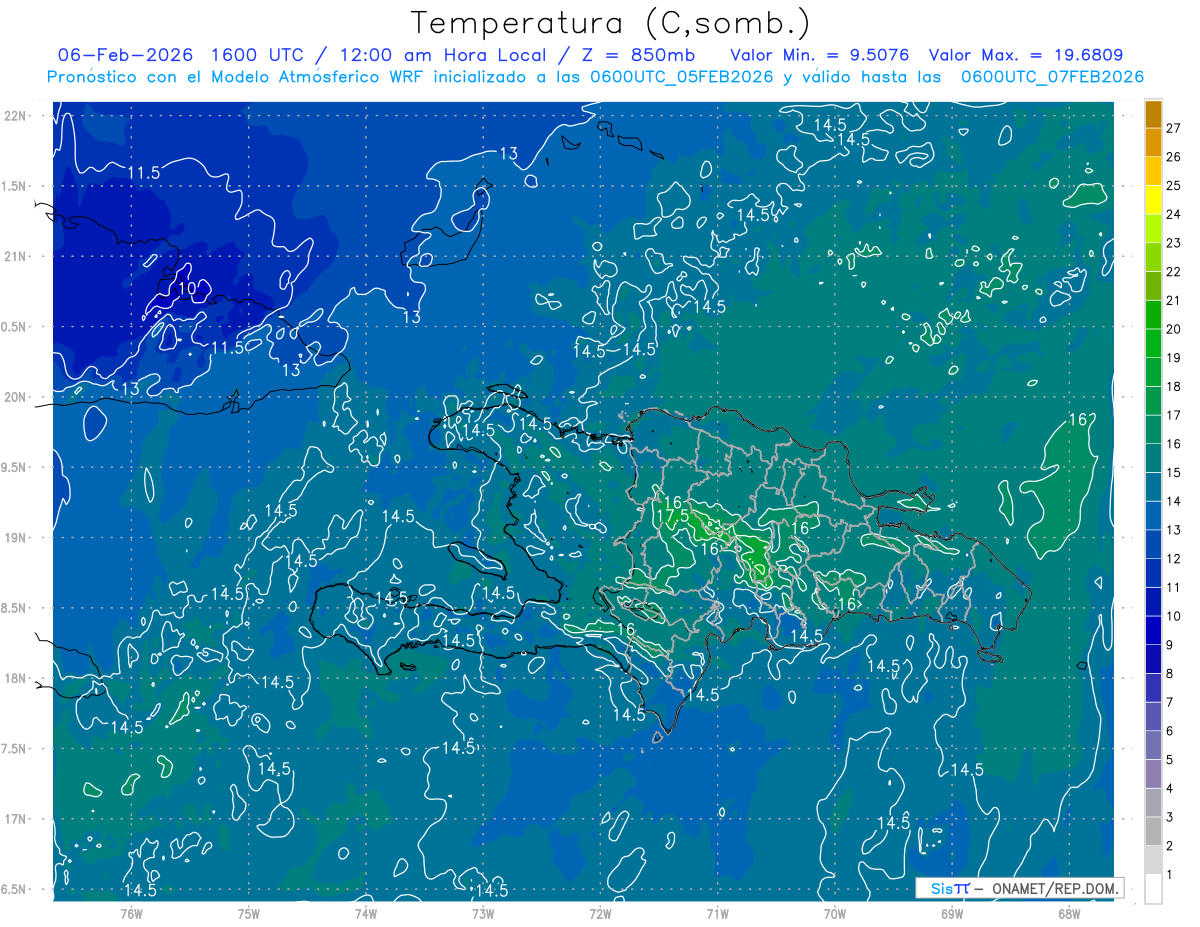Image resolution: width=1200 pixels, height=927 pixels.
Task: Click colorbar label "9"
Action: [x=1170, y=645]
